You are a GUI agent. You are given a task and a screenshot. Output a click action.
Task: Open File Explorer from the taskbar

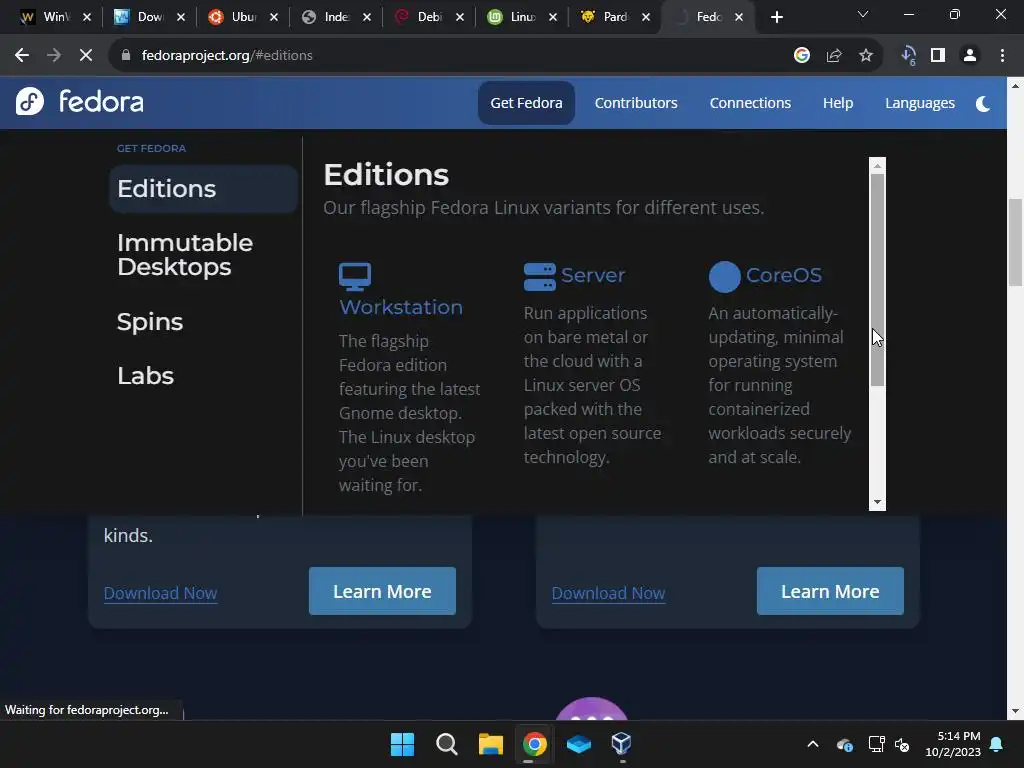click(490, 744)
